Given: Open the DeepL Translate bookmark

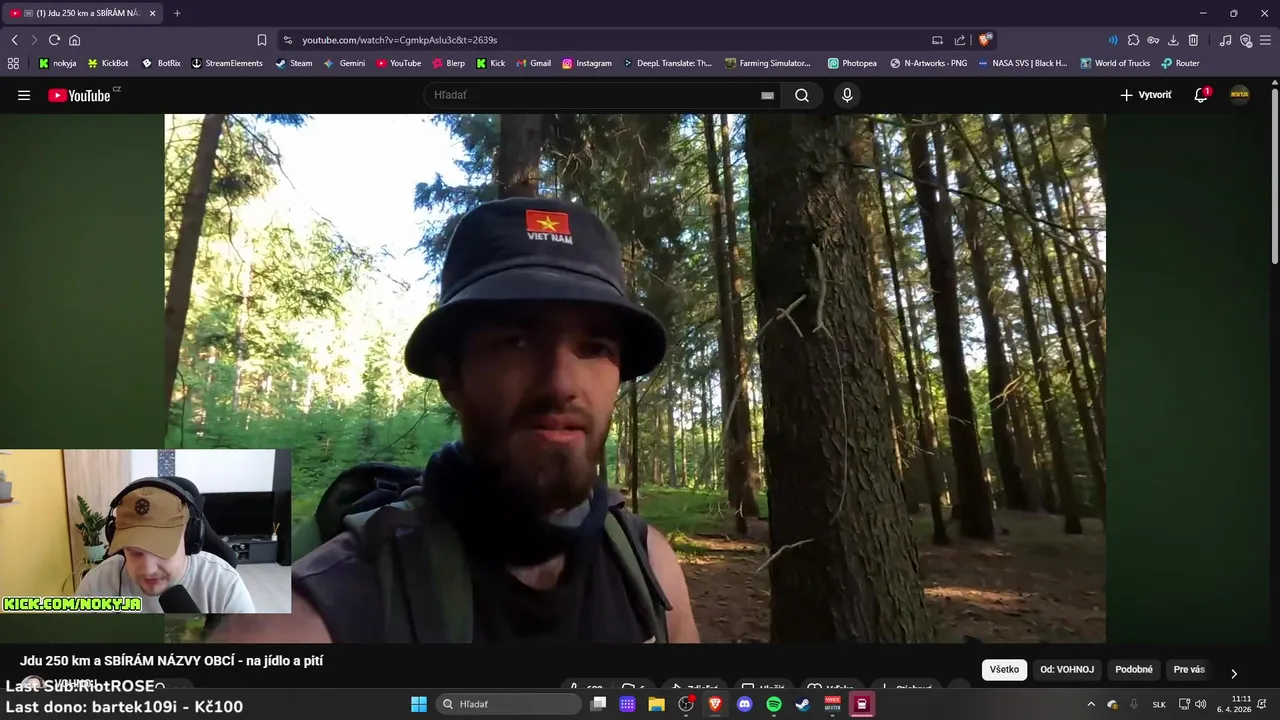Looking at the screenshot, I should [668, 63].
